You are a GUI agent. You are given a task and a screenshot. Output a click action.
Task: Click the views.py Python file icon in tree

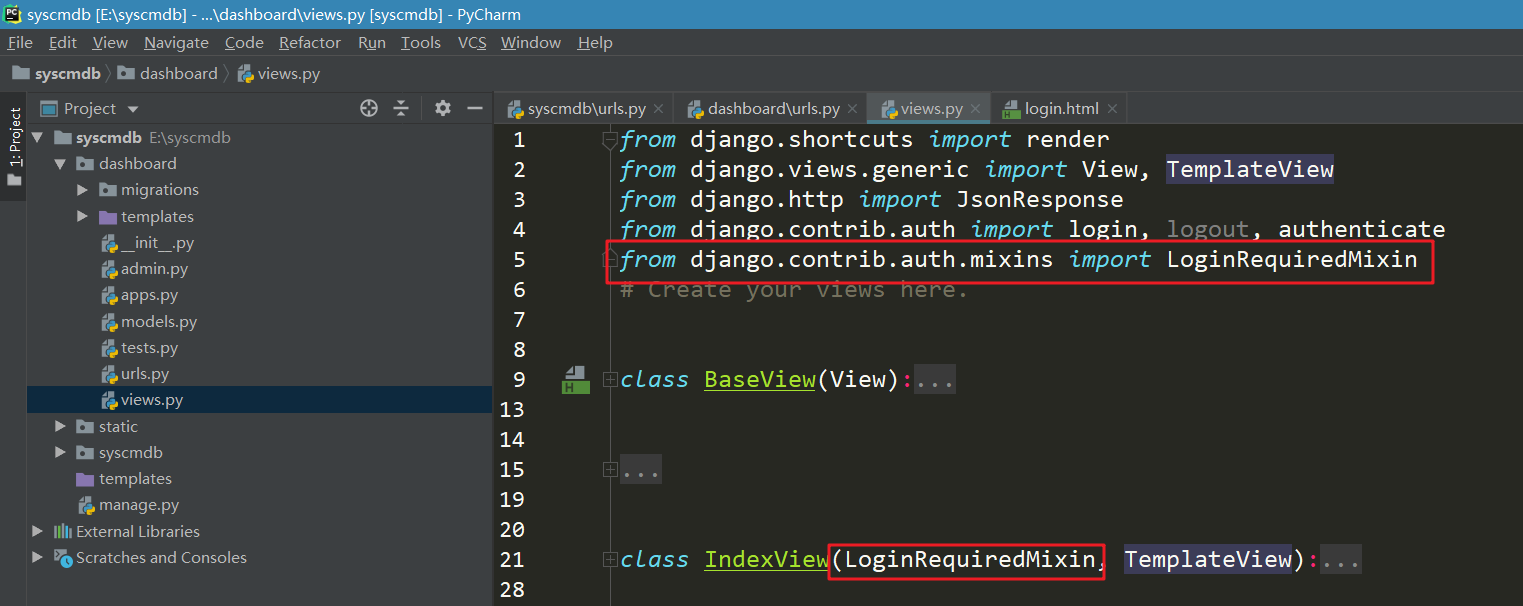(109, 400)
